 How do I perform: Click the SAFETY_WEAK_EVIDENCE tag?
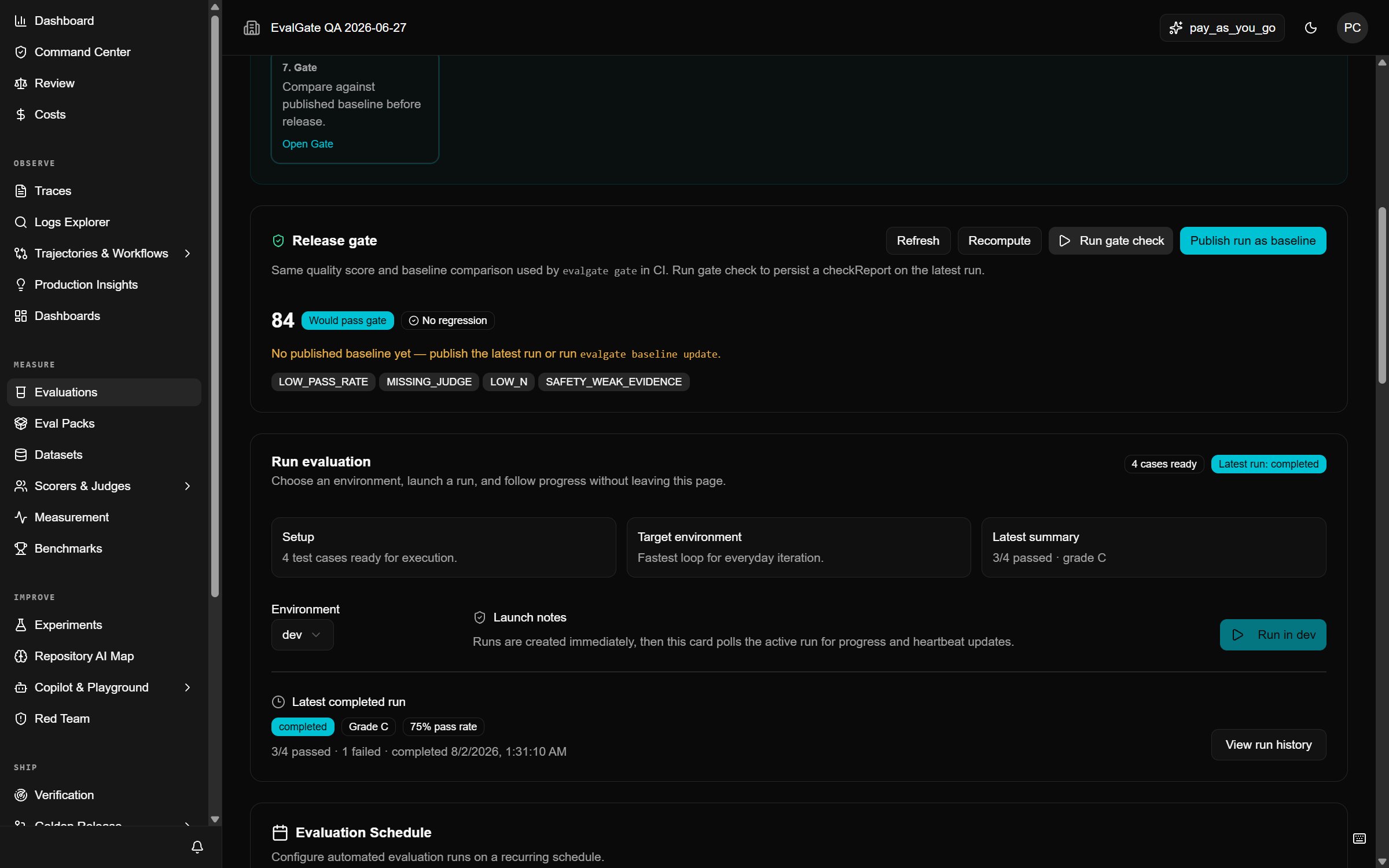[x=613, y=382]
